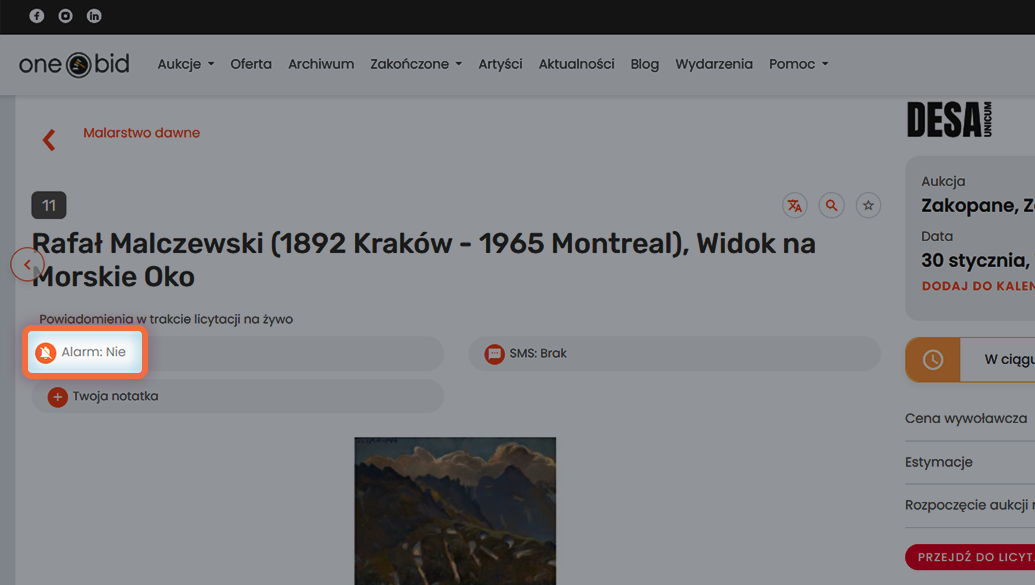Viewport: 1035px width, 585px height.
Task: Click the Cena wywoławcza label
Action: 966,419
